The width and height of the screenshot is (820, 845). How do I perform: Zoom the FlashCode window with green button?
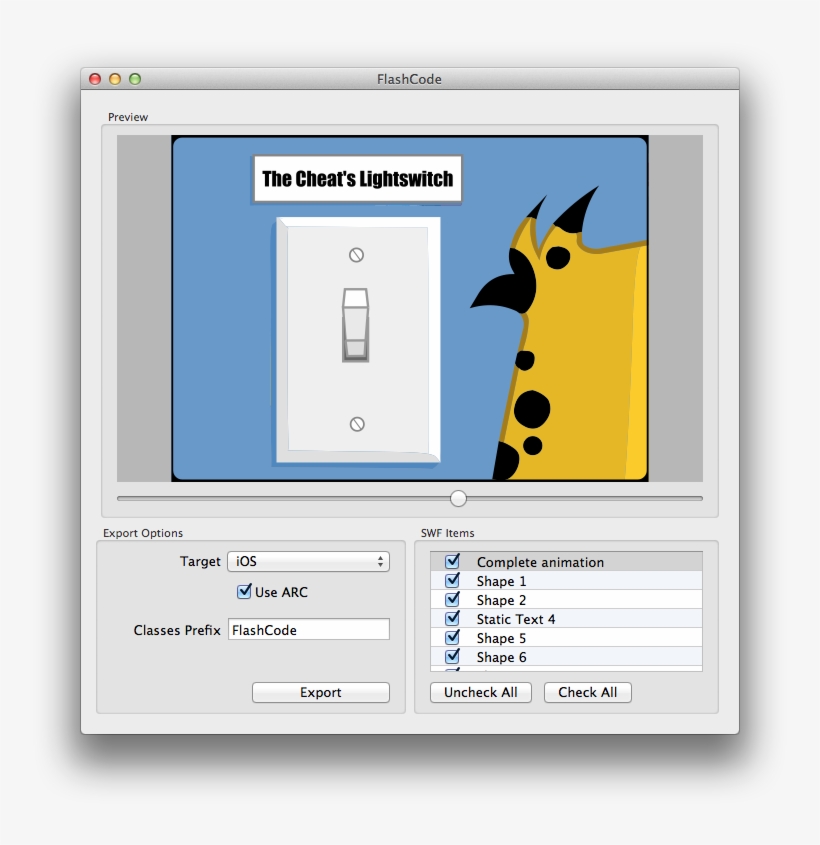[x=135, y=79]
